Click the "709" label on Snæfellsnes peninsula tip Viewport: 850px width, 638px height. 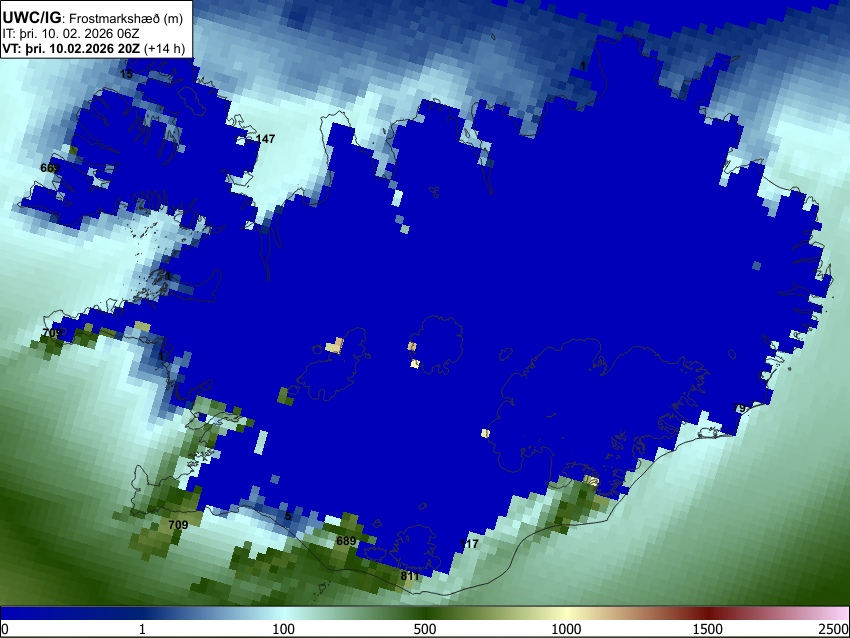pyautogui.click(x=52, y=333)
